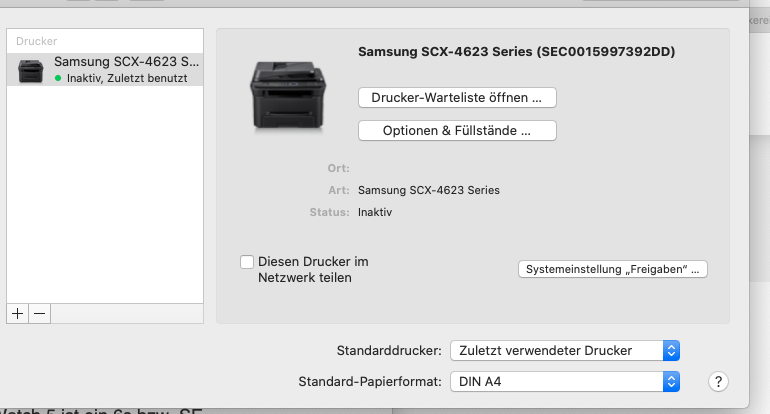Image resolution: width=770 pixels, height=414 pixels.
Task: Remove the selected printer with the minus button
Action: pos(39,313)
